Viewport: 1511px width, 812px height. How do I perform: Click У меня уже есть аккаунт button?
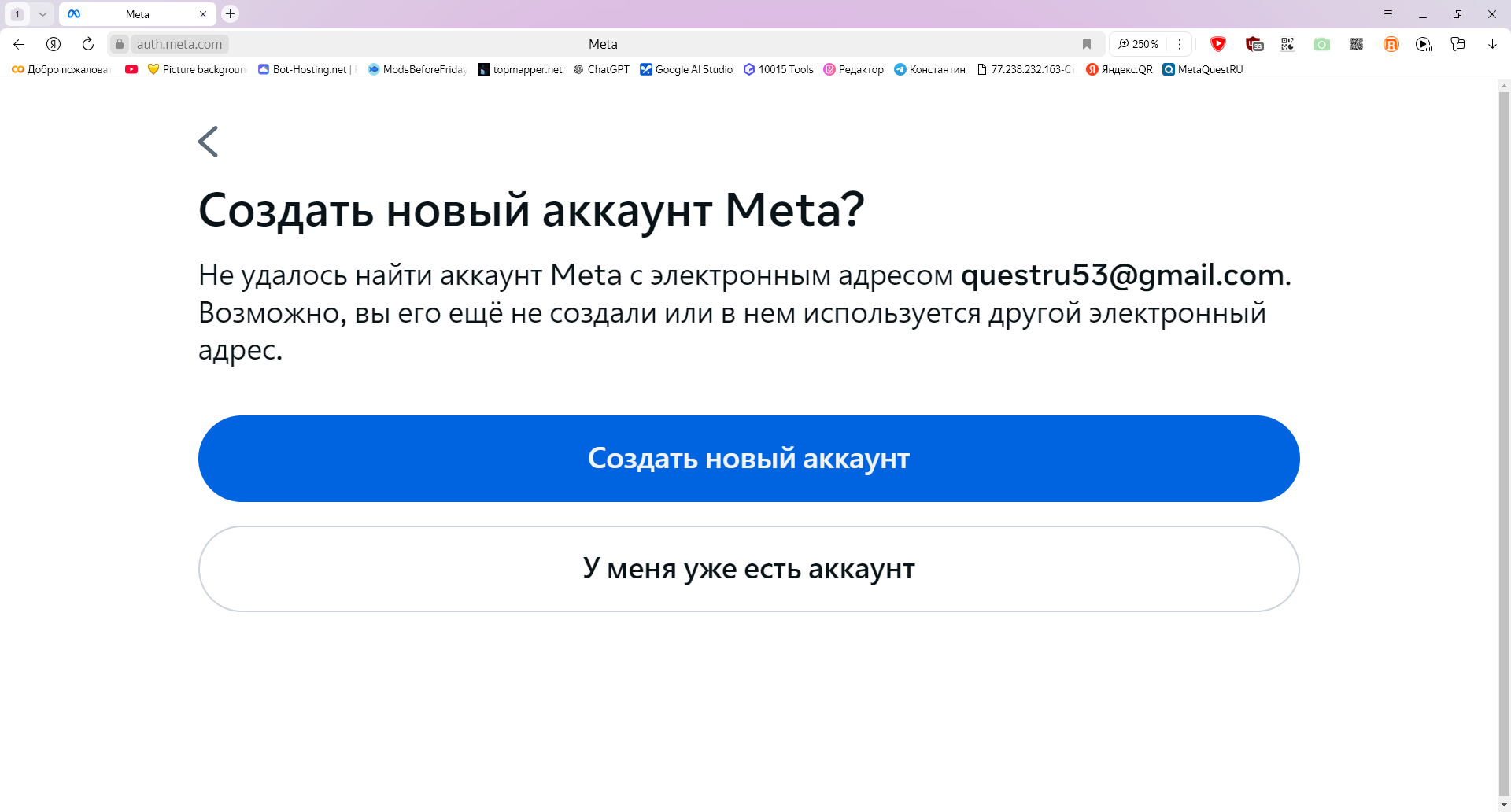(748, 568)
